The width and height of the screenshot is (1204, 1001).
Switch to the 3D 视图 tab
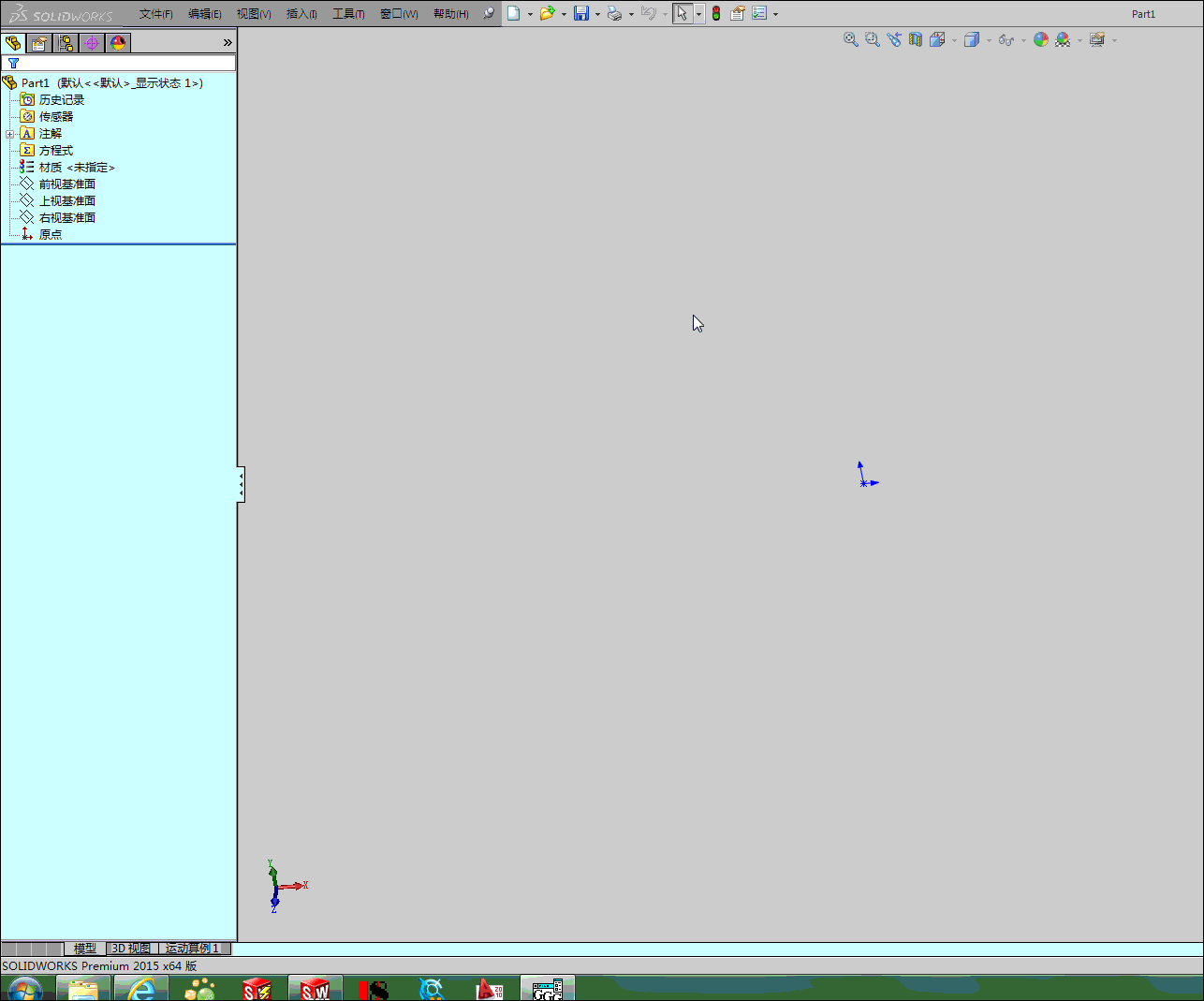pyautogui.click(x=131, y=949)
